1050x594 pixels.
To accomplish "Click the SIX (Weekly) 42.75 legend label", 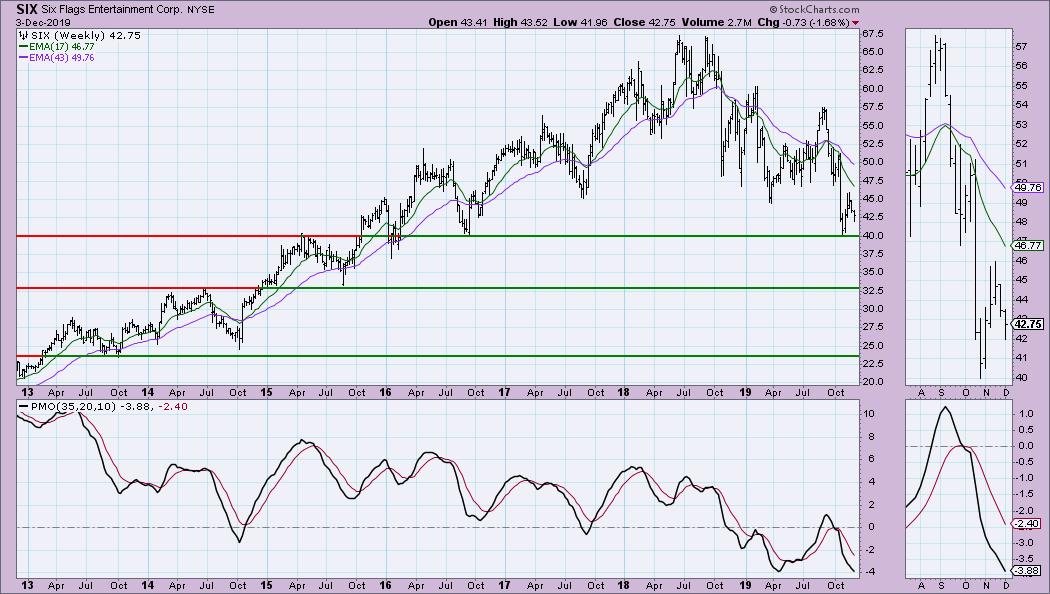I will (86, 35).
